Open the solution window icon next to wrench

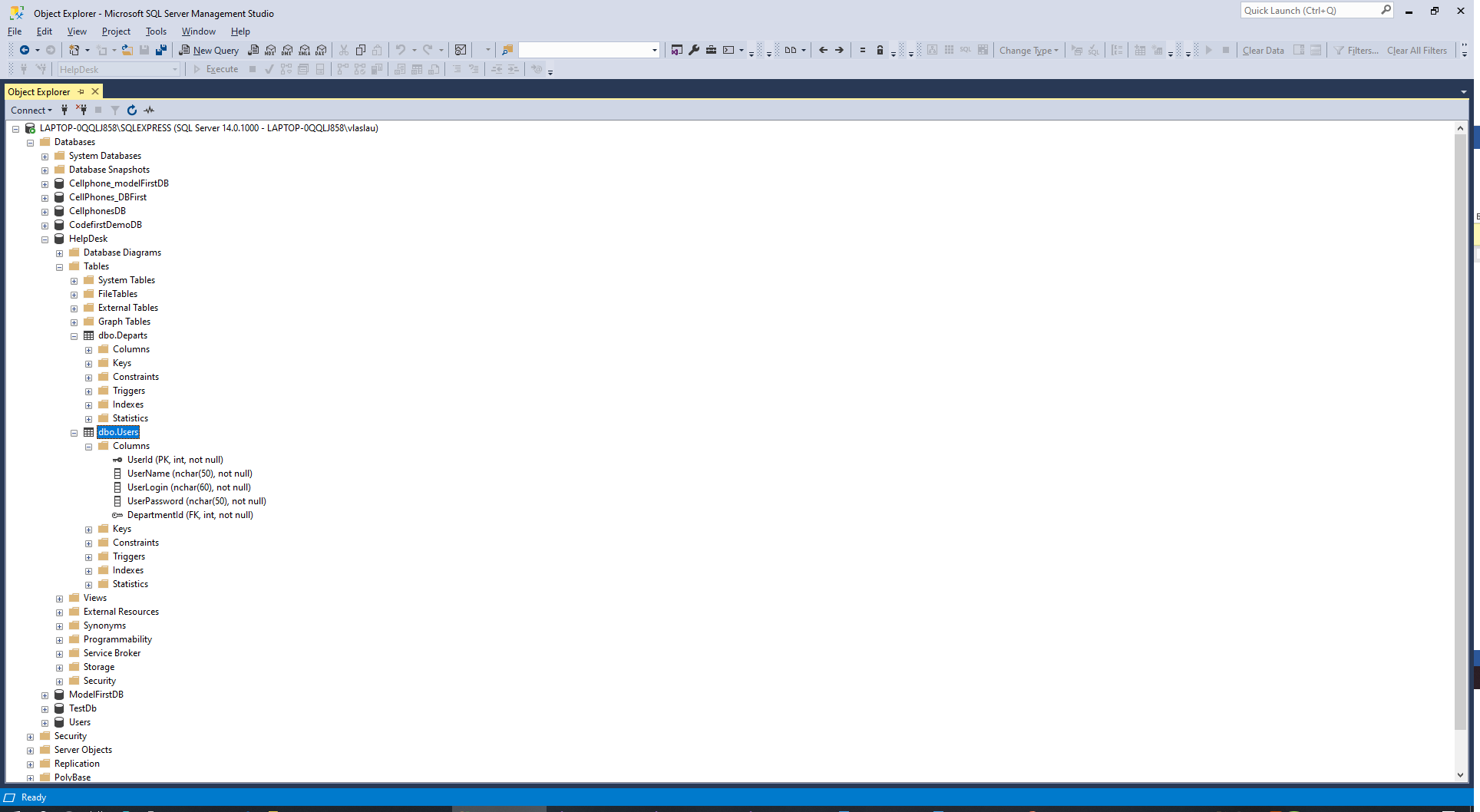pyautogui.click(x=676, y=50)
